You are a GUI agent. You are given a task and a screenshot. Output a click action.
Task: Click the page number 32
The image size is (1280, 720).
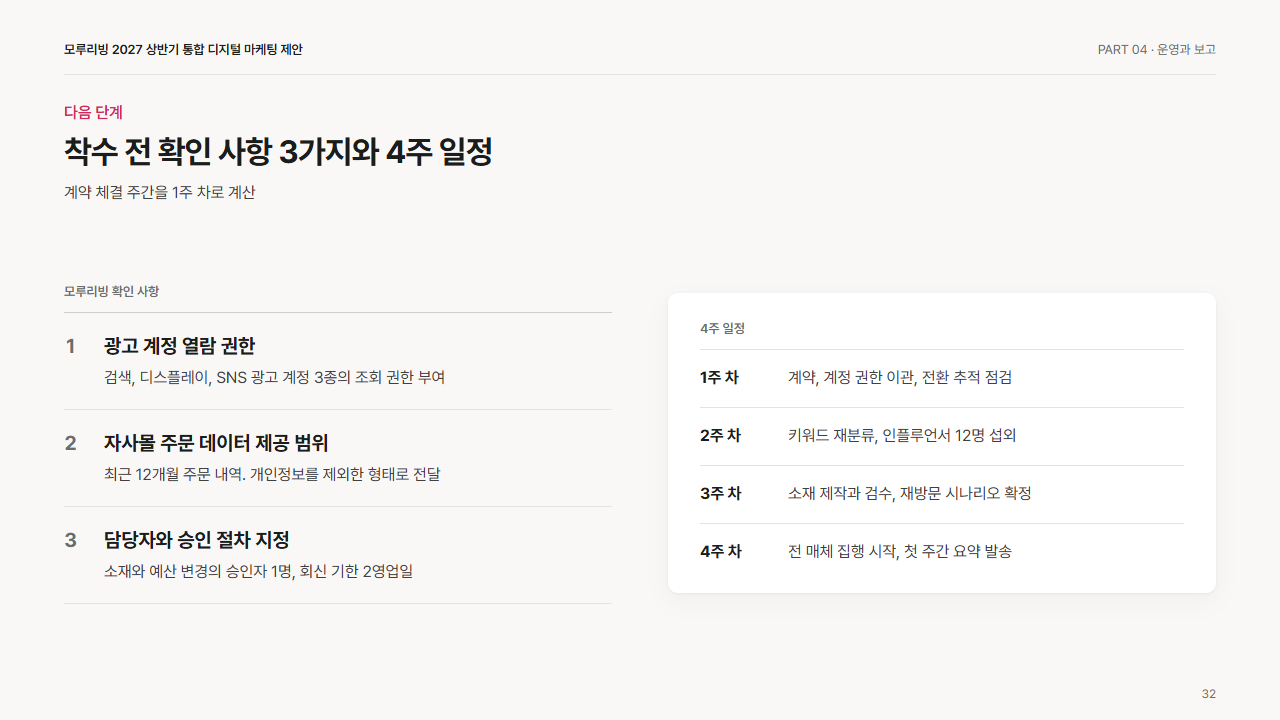pyautogui.click(x=1209, y=694)
